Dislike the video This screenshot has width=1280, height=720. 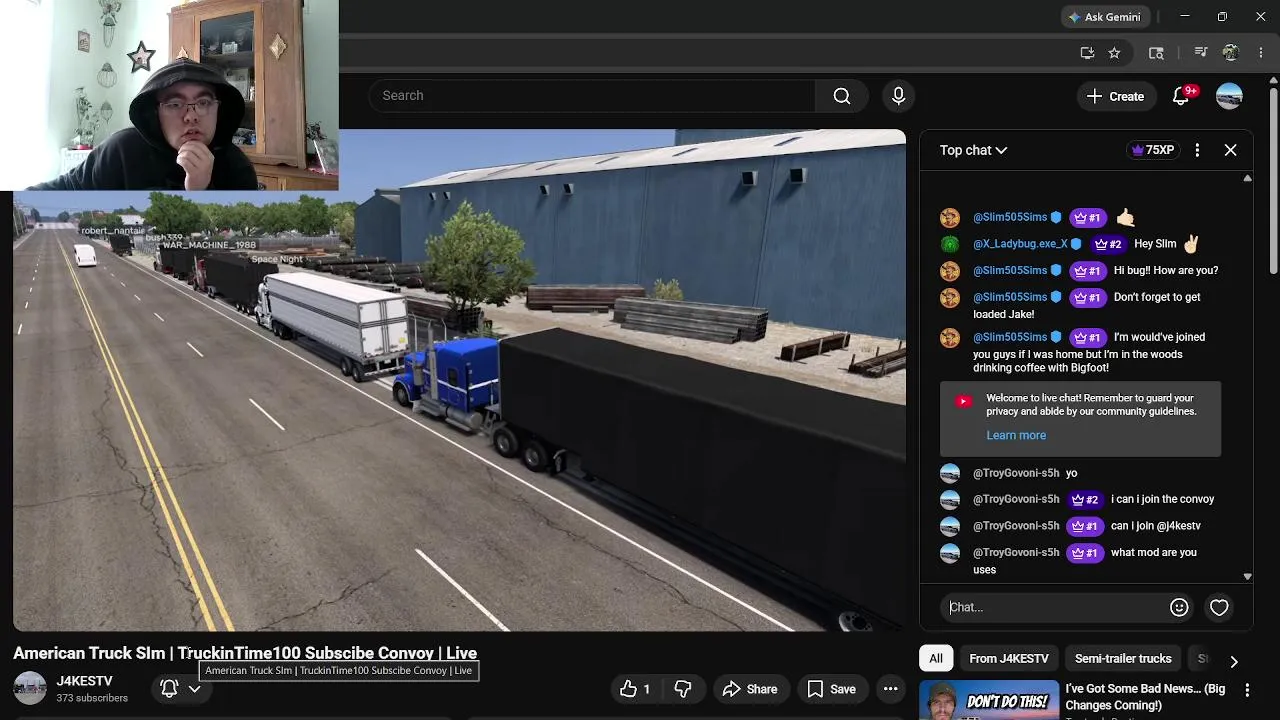click(x=683, y=689)
